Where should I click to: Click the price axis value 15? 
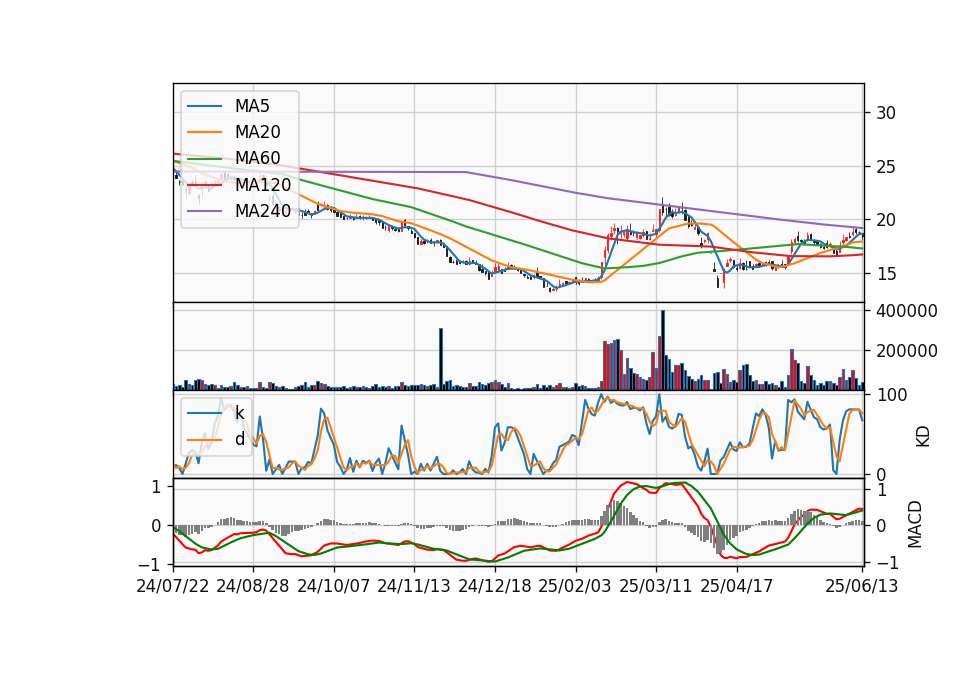pyautogui.click(x=886, y=274)
